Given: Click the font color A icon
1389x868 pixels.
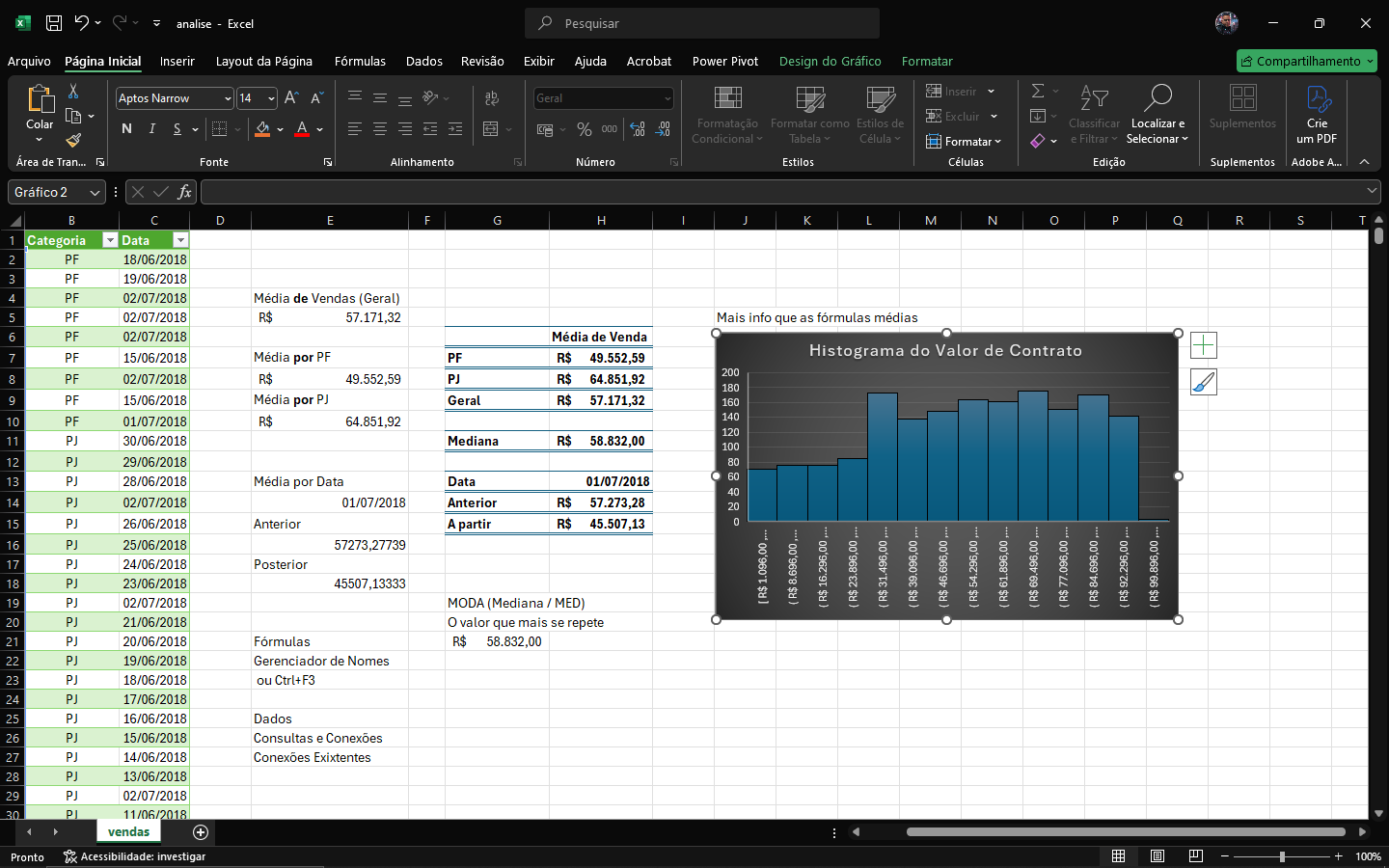Looking at the screenshot, I should tap(302, 129).
